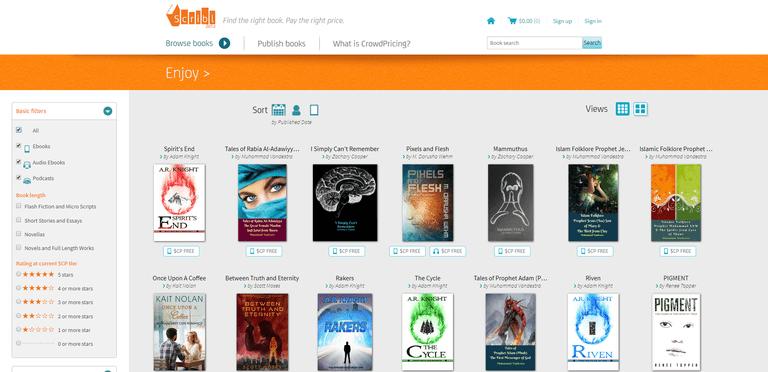Image resolution: width=768 pixels, height=372 pixels.
Task: Select 4 or more stars rating
Action: [19, 288]
